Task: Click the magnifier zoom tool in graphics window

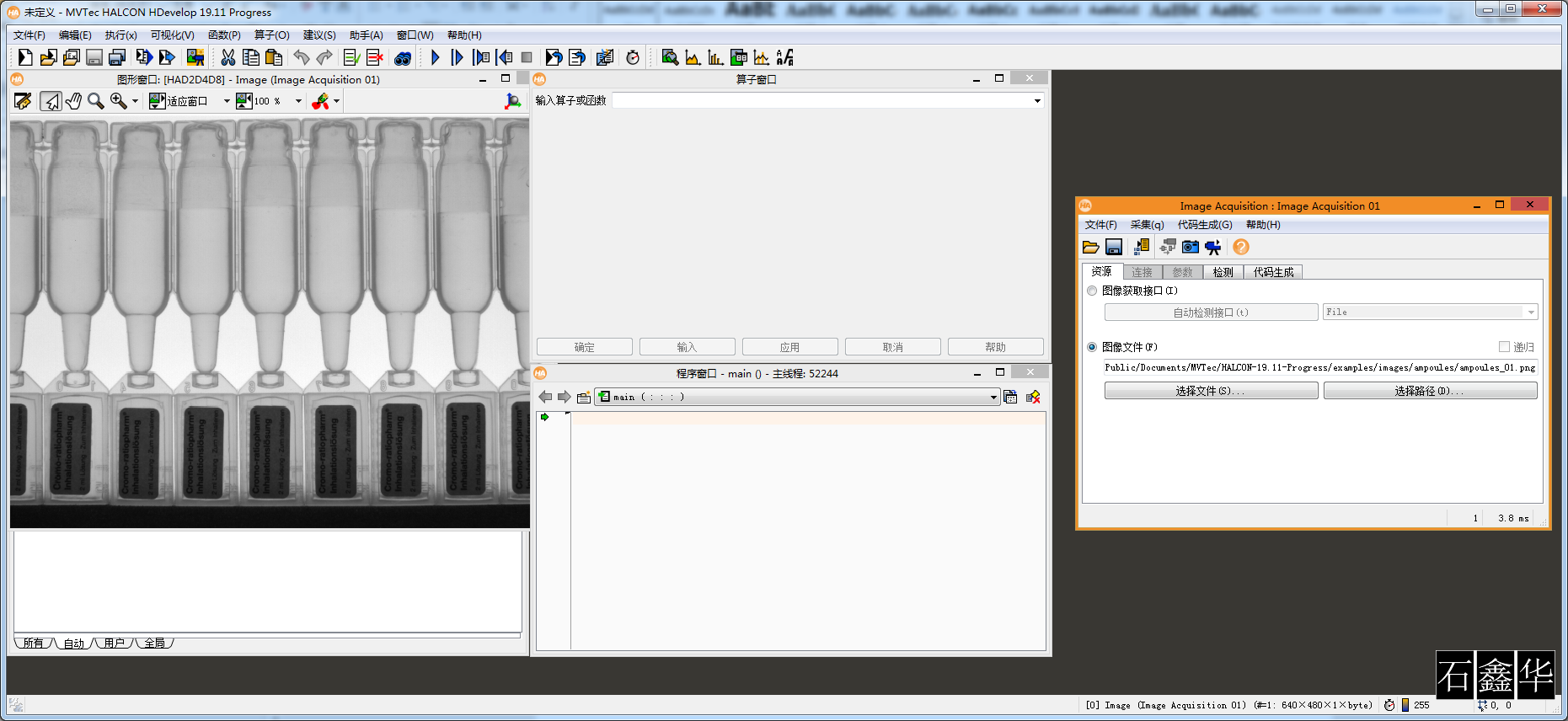Action: 96,101
